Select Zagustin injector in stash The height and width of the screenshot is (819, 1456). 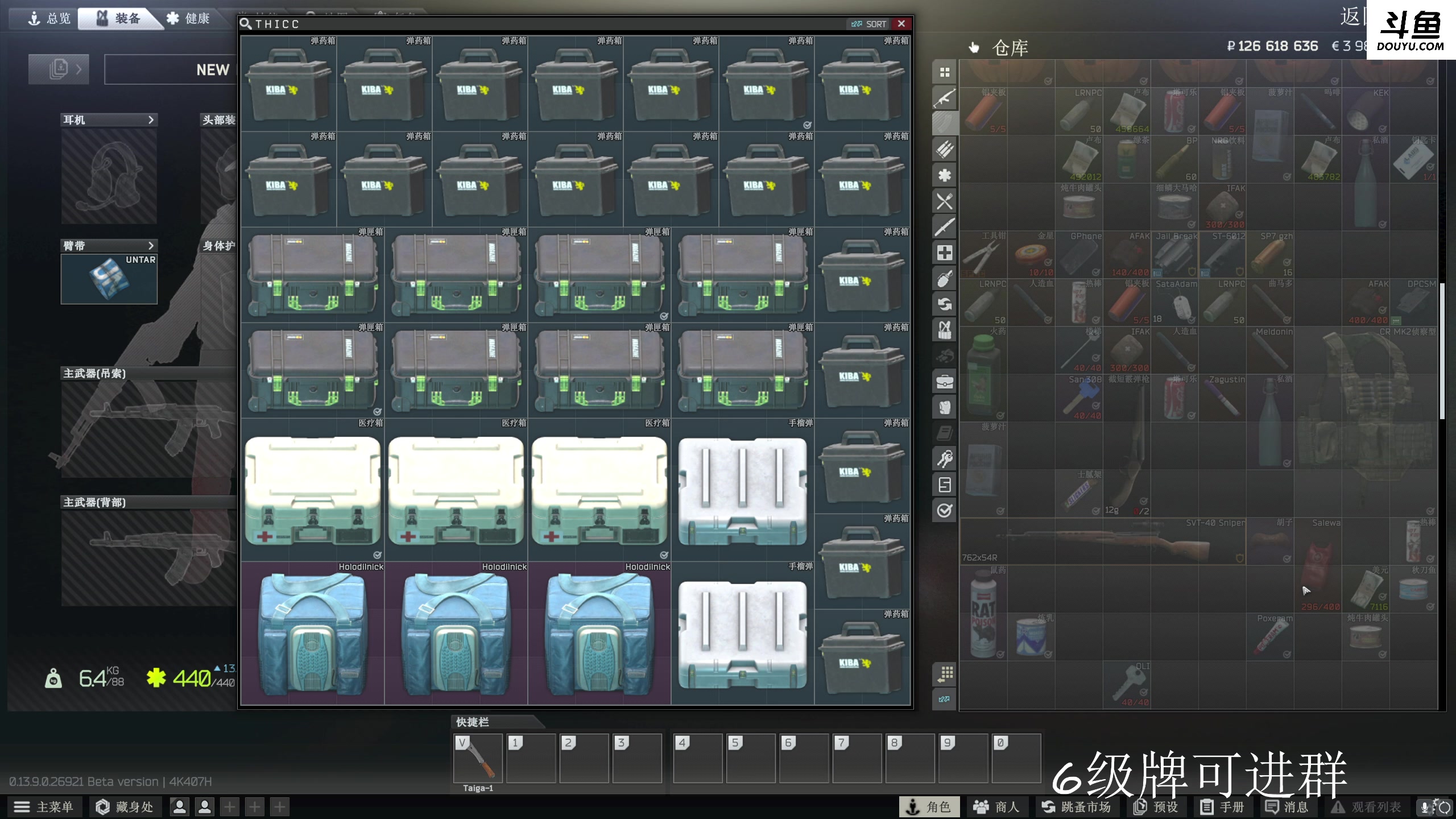(1223, 398)
